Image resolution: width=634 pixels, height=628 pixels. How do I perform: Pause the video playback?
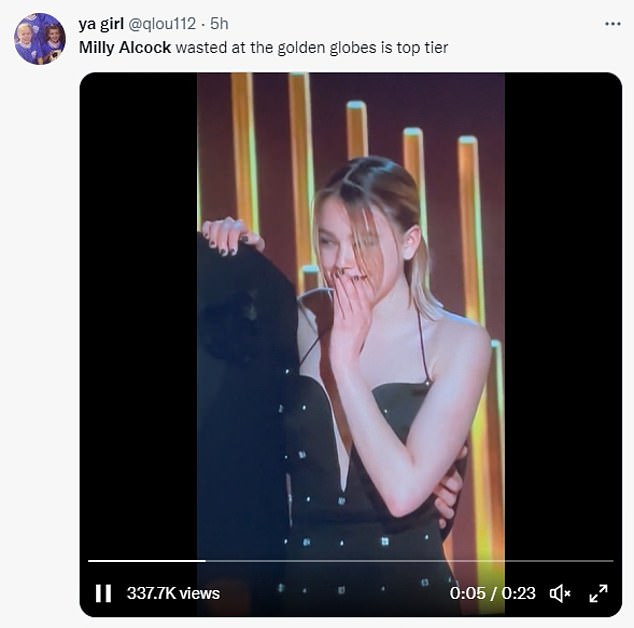tap(103, 593)
